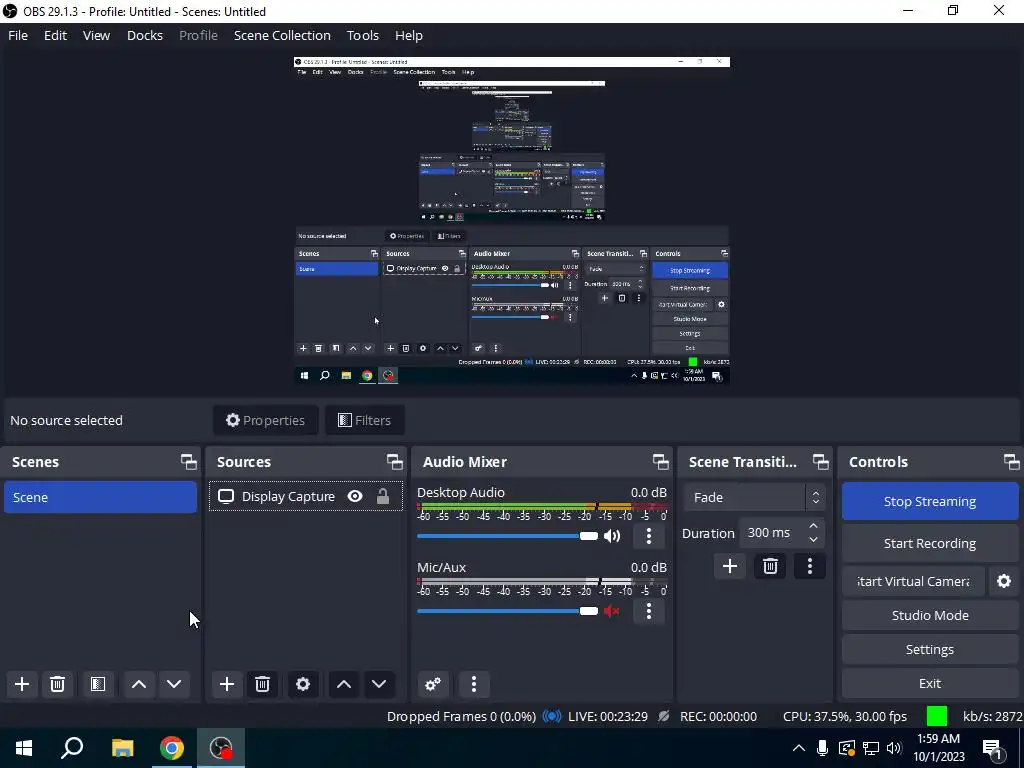The image size is (1024, 768).
Task: Open the Tools menu
Action: [x=362, y=35]
